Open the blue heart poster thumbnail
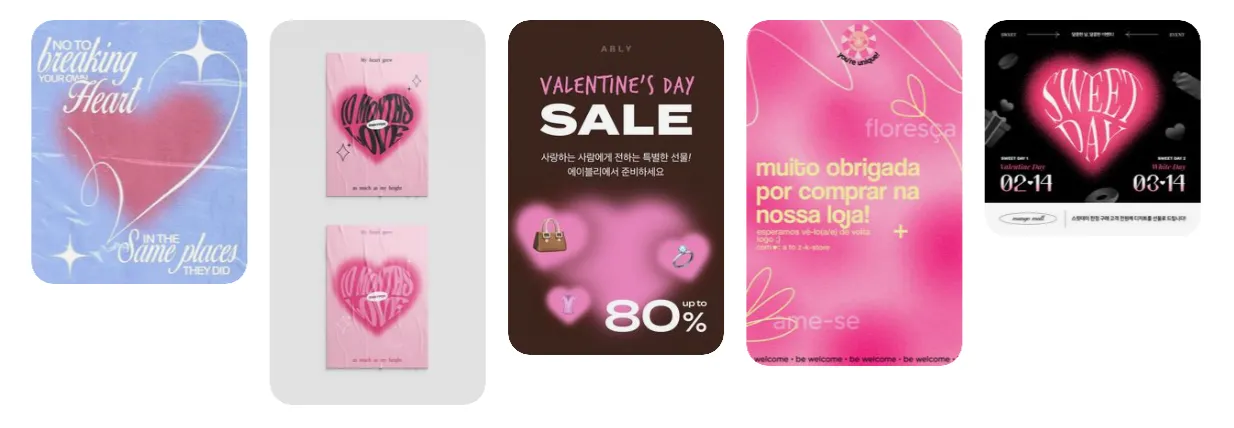The width and height of the screenshot is (1234, 428). (x=139, y=152)
